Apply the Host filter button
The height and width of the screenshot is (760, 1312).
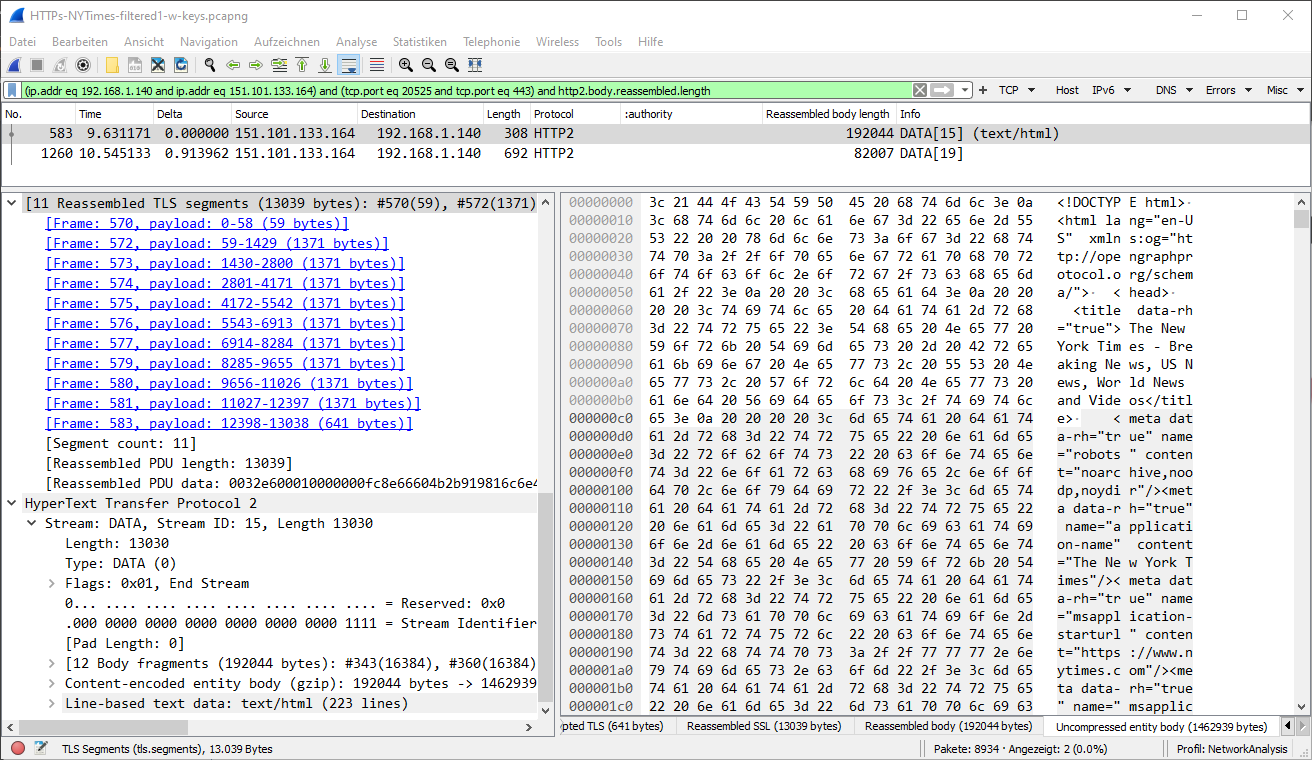coord(1067,90)
